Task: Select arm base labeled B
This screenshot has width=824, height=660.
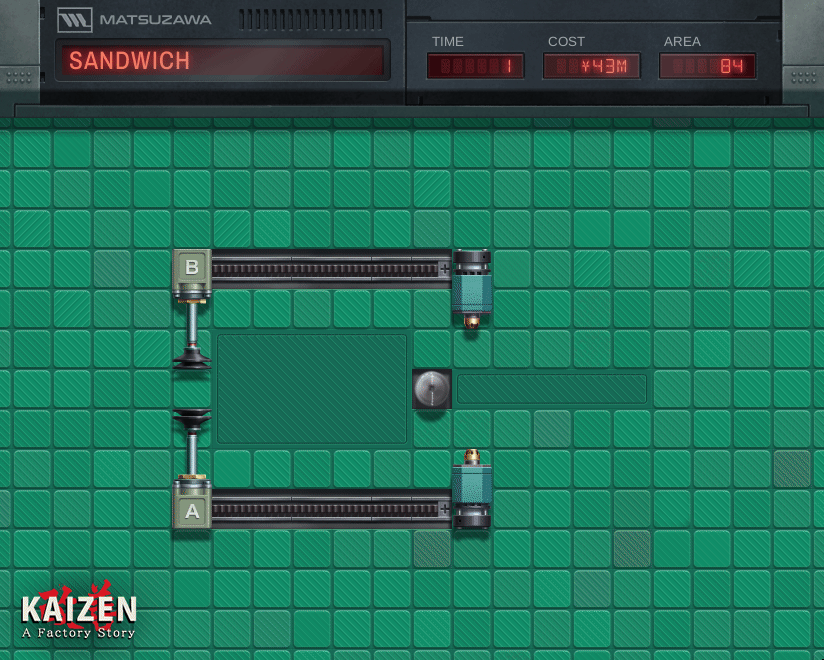Action: [x=192, y=268]
